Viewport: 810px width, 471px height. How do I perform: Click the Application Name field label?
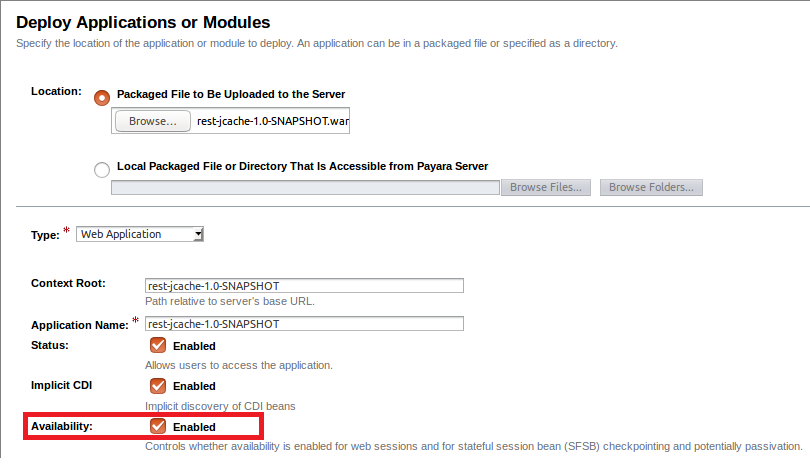point(80,325)
